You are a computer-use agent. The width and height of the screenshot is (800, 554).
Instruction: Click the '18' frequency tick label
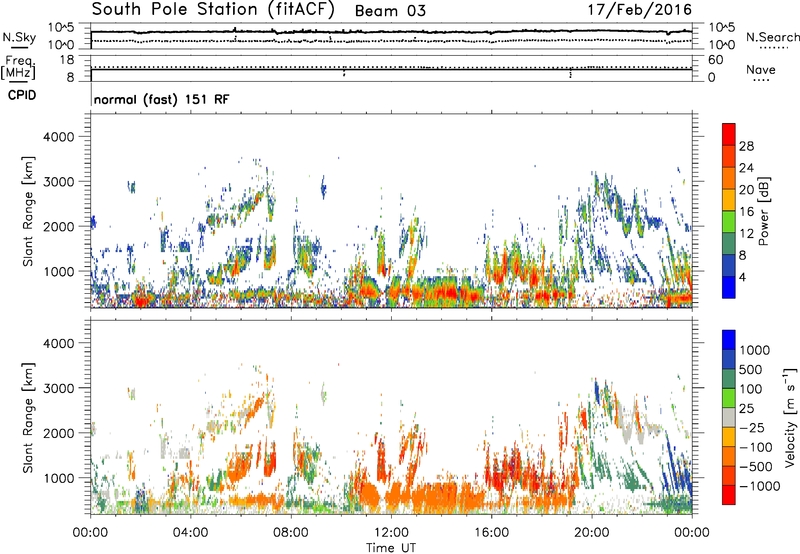67,60
